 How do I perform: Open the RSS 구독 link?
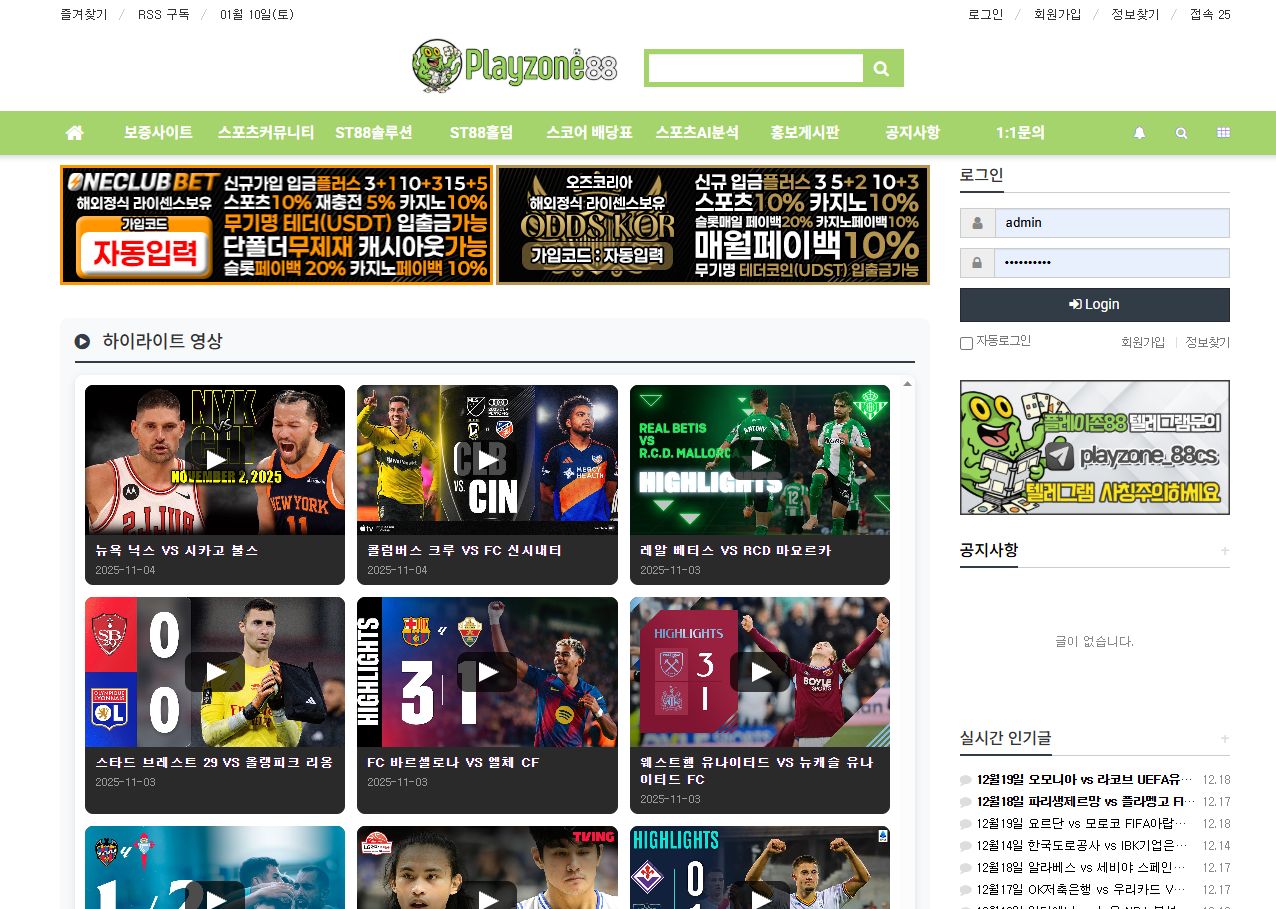coord(163,15)
